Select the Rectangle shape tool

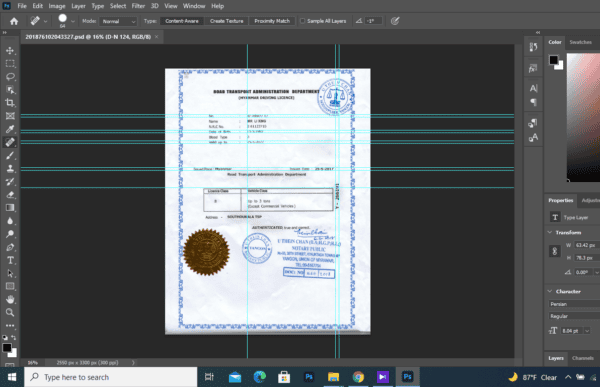coord(10,286)
